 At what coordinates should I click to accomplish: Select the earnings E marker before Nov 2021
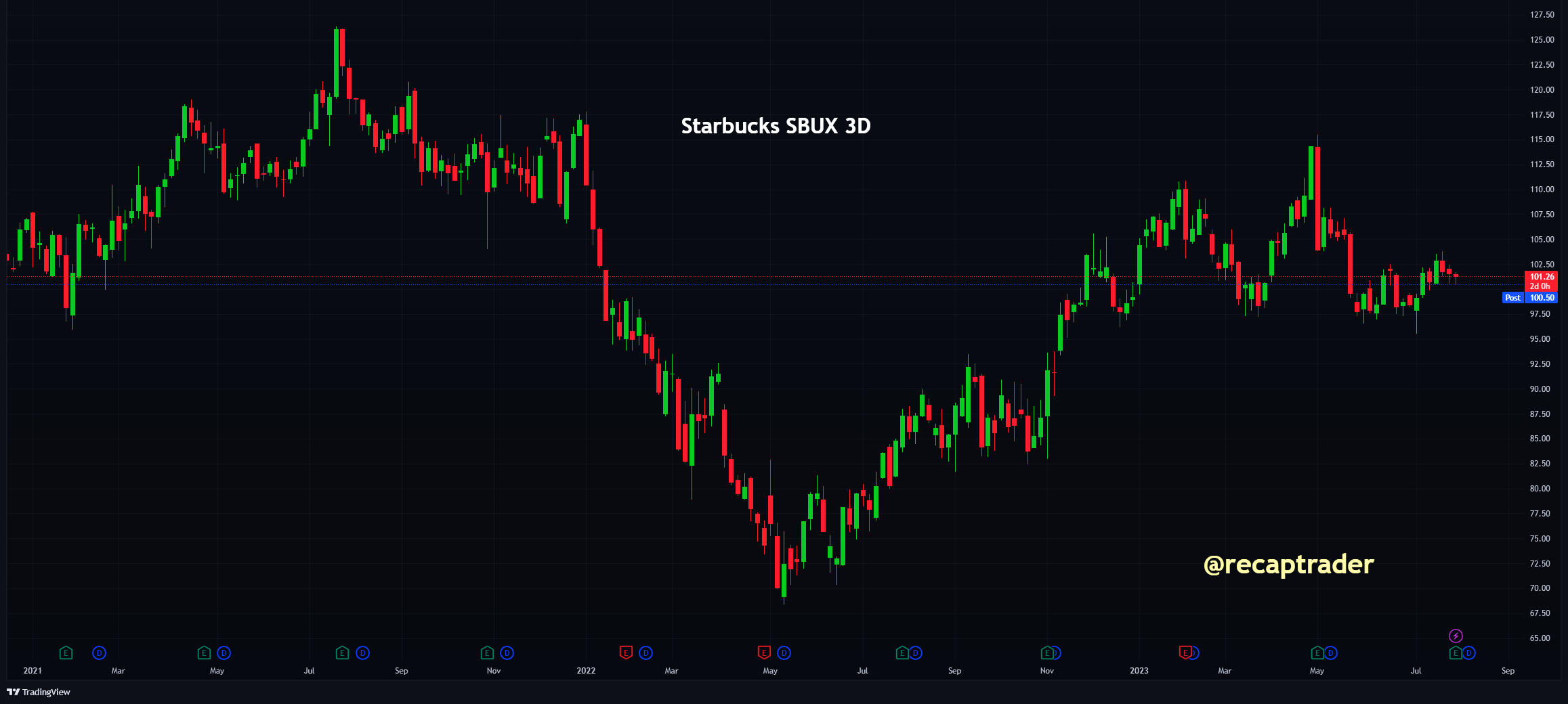point(487,653)
